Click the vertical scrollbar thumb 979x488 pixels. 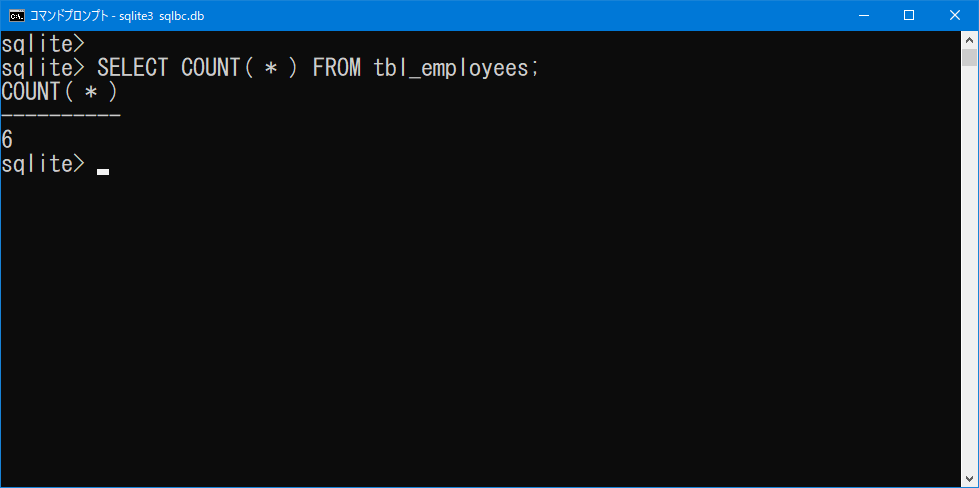969,57
